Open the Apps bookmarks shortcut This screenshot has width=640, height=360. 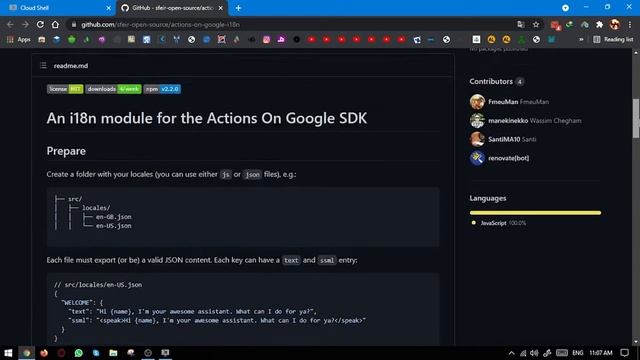pos(19,40)
